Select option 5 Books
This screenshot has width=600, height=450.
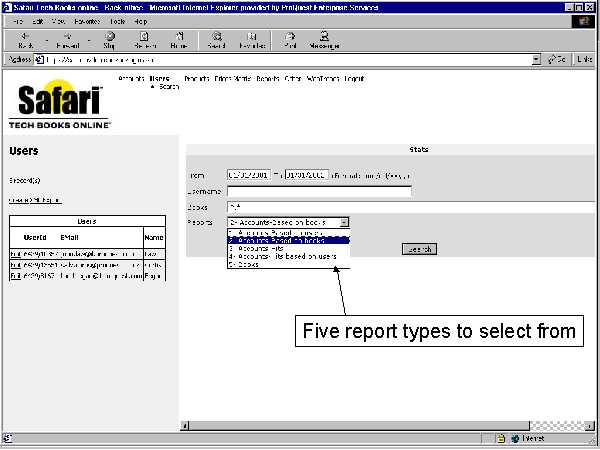[289, 264]
